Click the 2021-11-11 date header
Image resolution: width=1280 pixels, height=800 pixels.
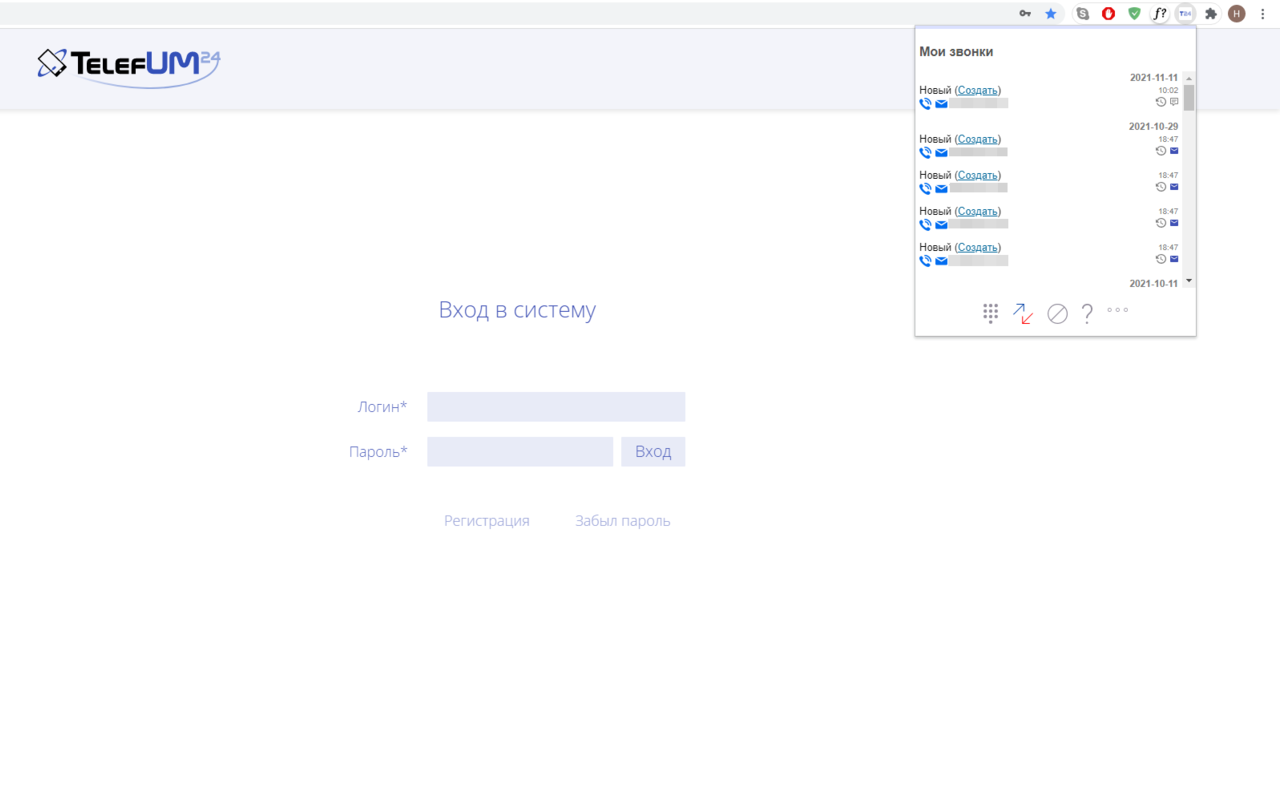(1154, 78)
